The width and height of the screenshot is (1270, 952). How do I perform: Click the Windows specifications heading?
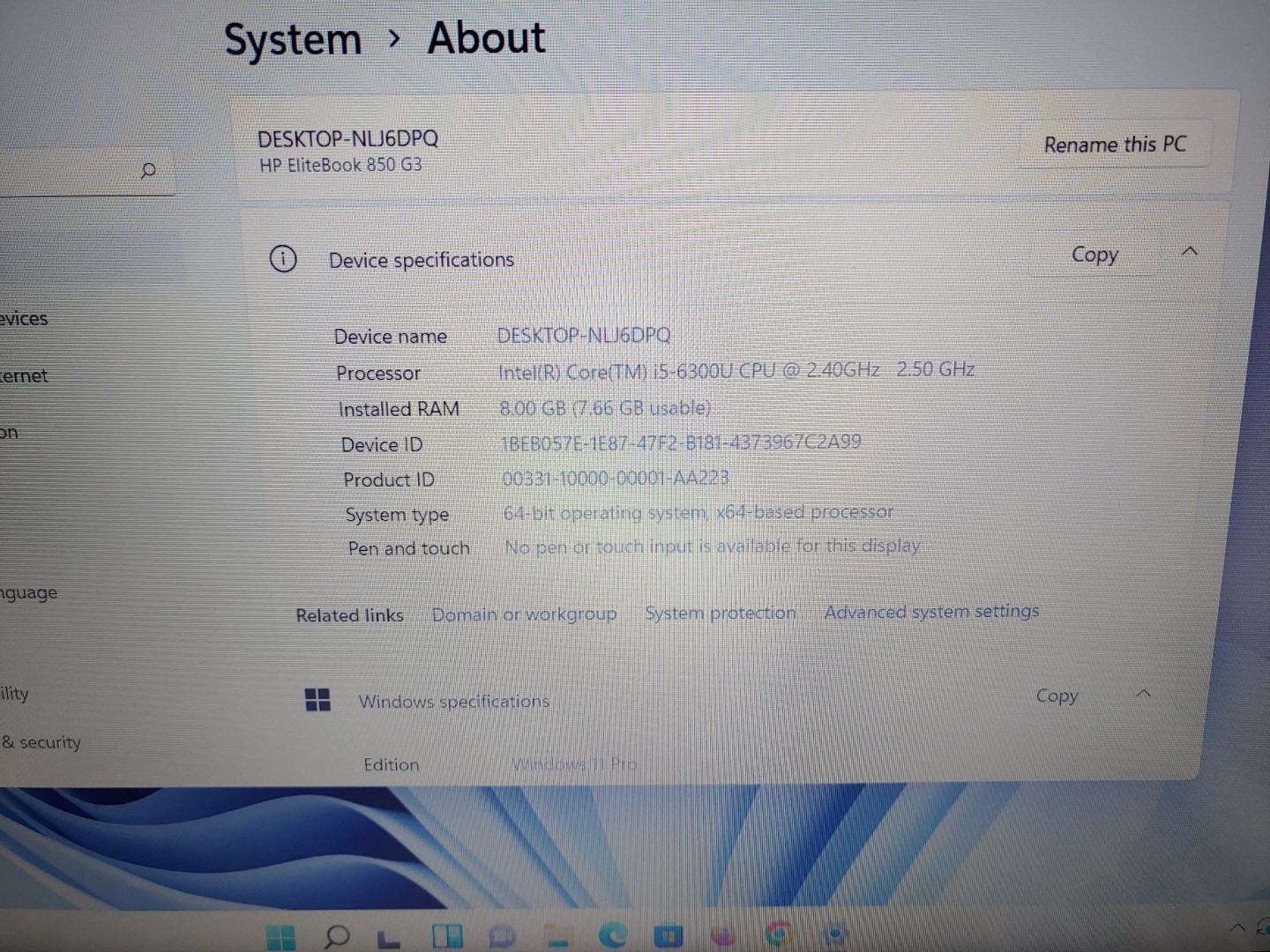(x=453, y=702)
